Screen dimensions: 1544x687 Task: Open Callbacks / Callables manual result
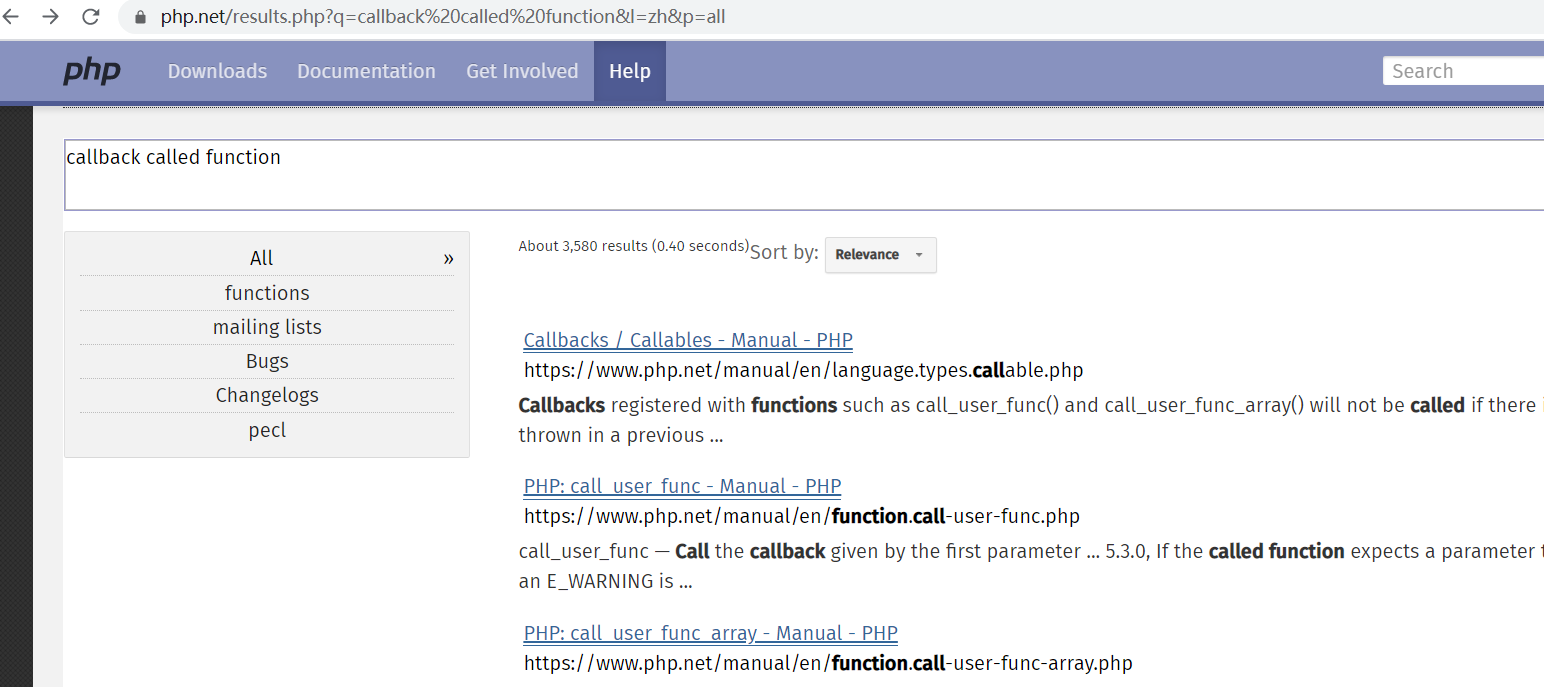pyautogui.click(x=688, y=340)
